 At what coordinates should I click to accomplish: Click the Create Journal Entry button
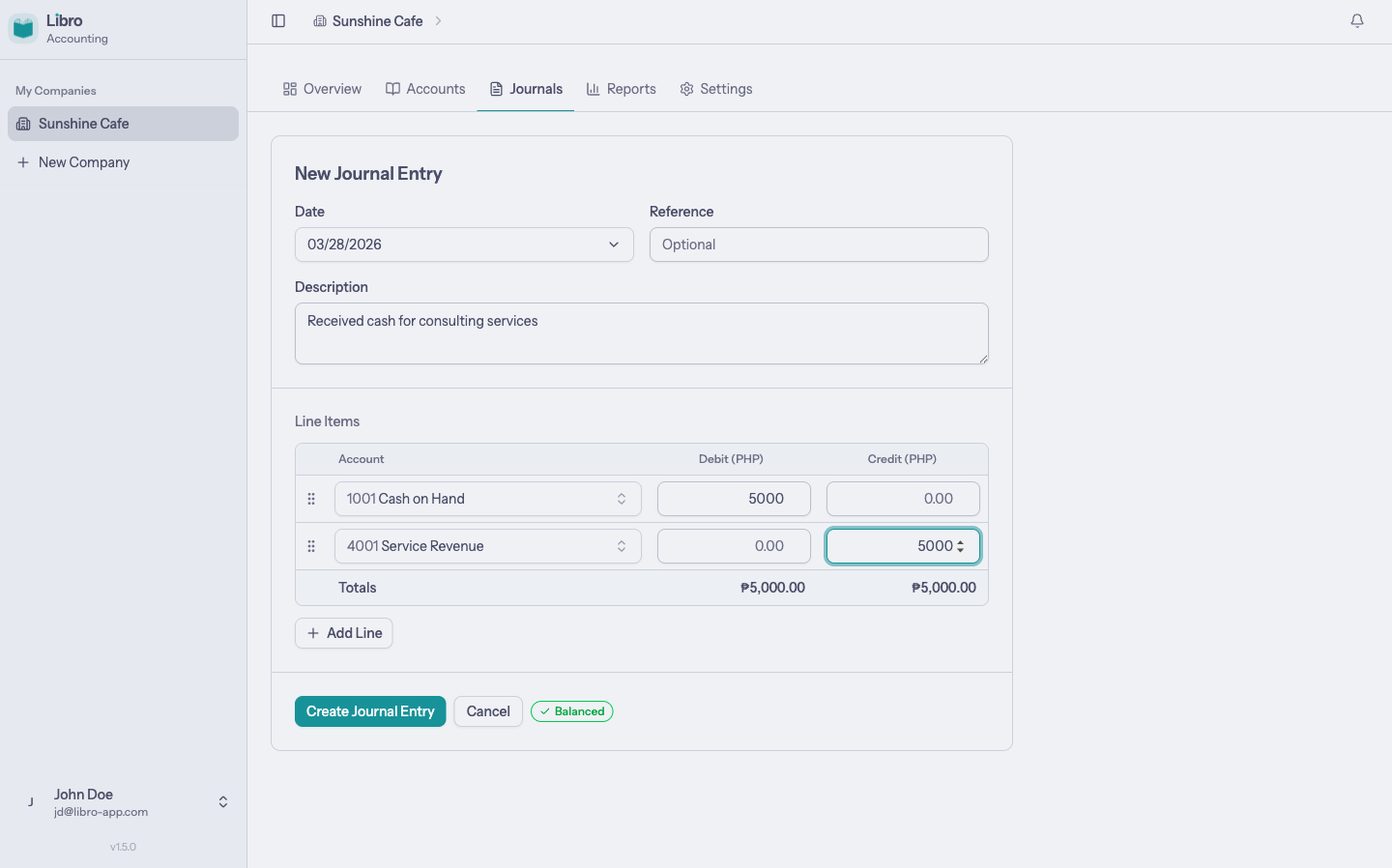[x=370, y=710]
